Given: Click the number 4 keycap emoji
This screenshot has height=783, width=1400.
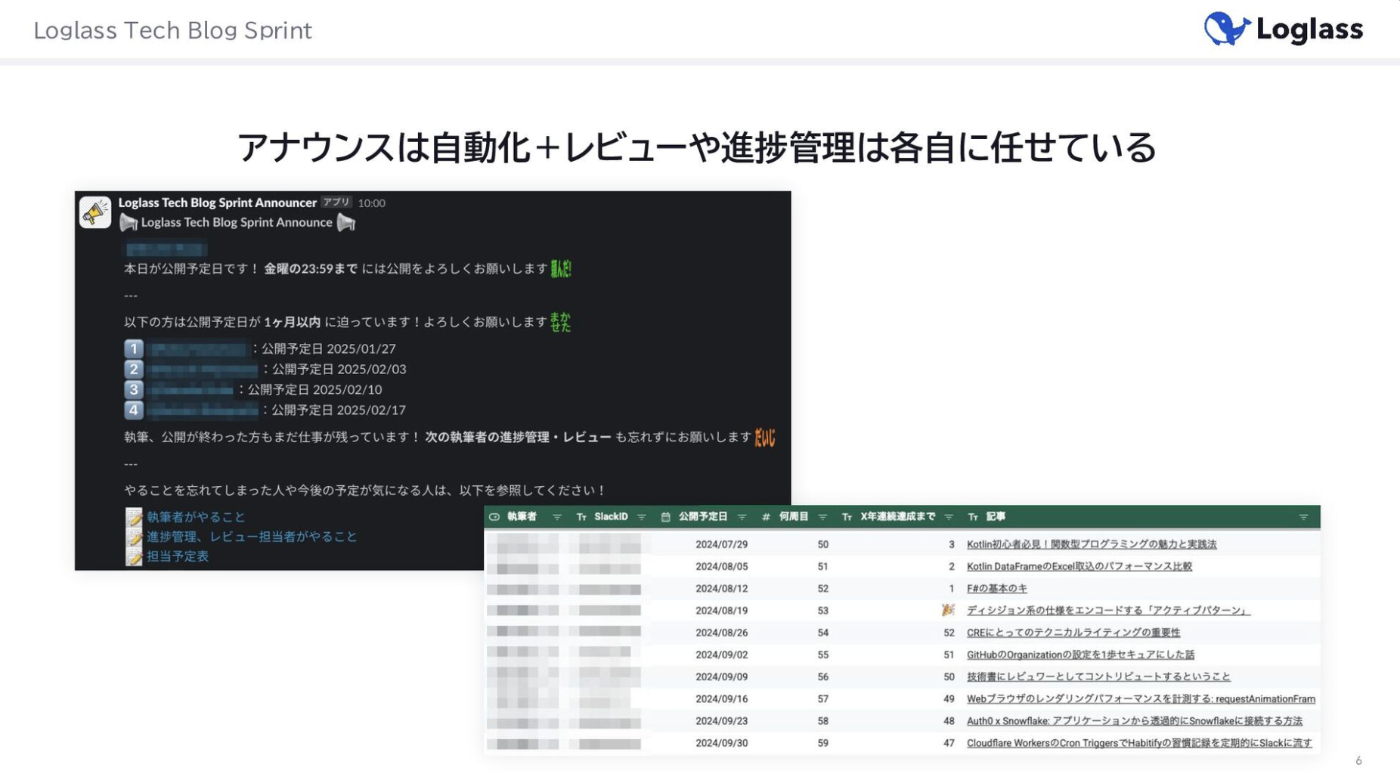Looking at the screenshot, I should 134,410.
